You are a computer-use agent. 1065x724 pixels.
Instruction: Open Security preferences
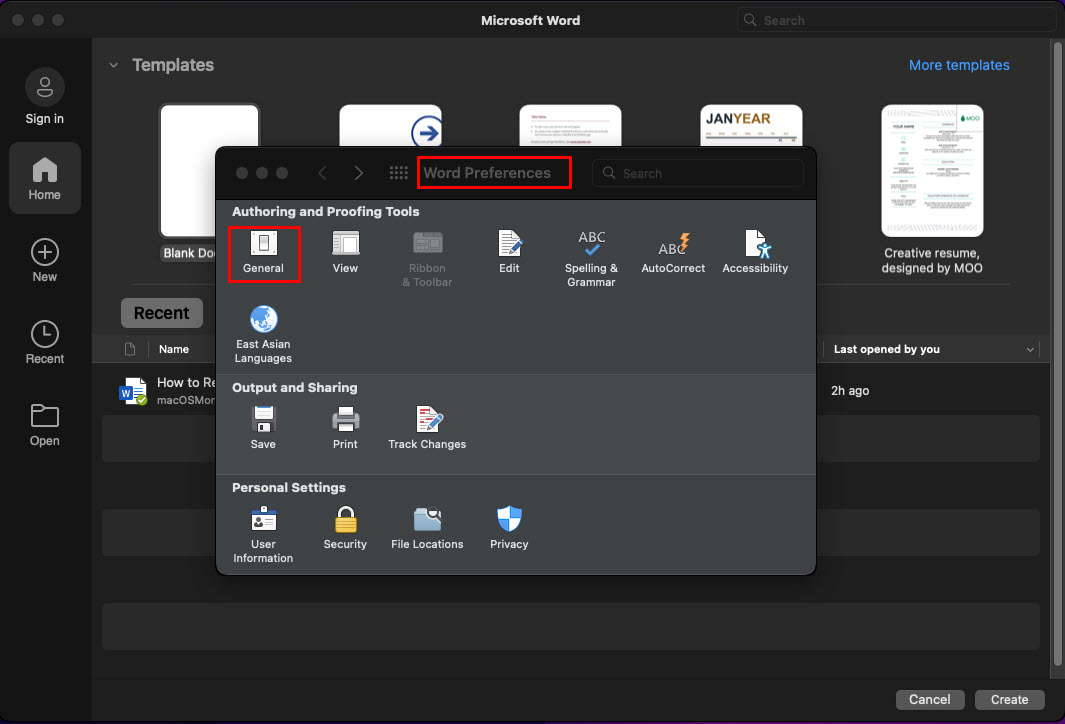(345, 527)
